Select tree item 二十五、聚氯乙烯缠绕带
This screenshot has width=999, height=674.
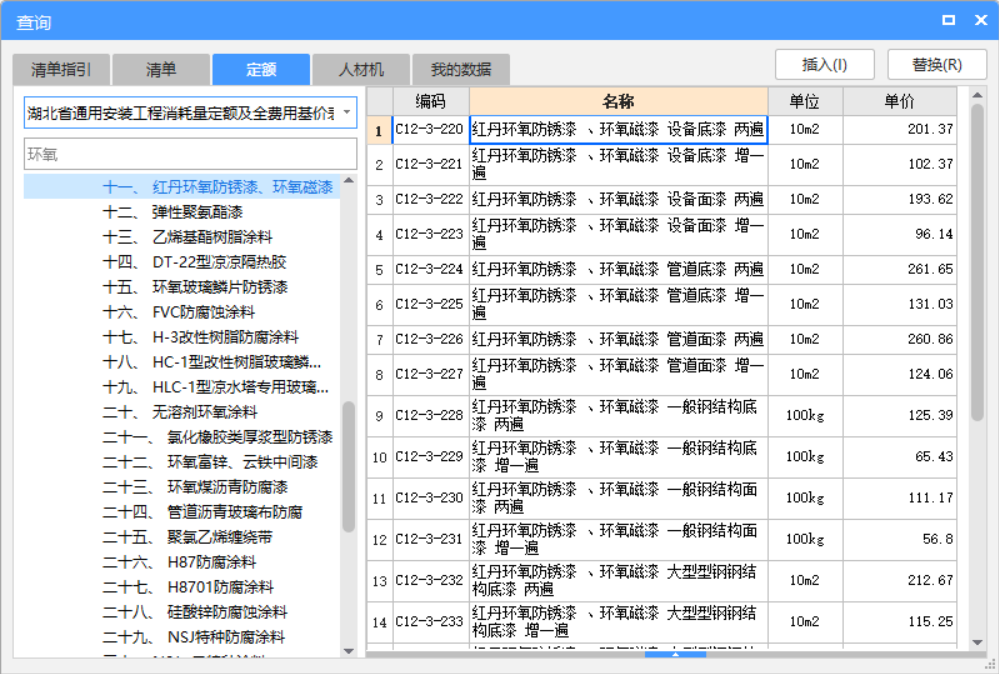tap(188, 537)
